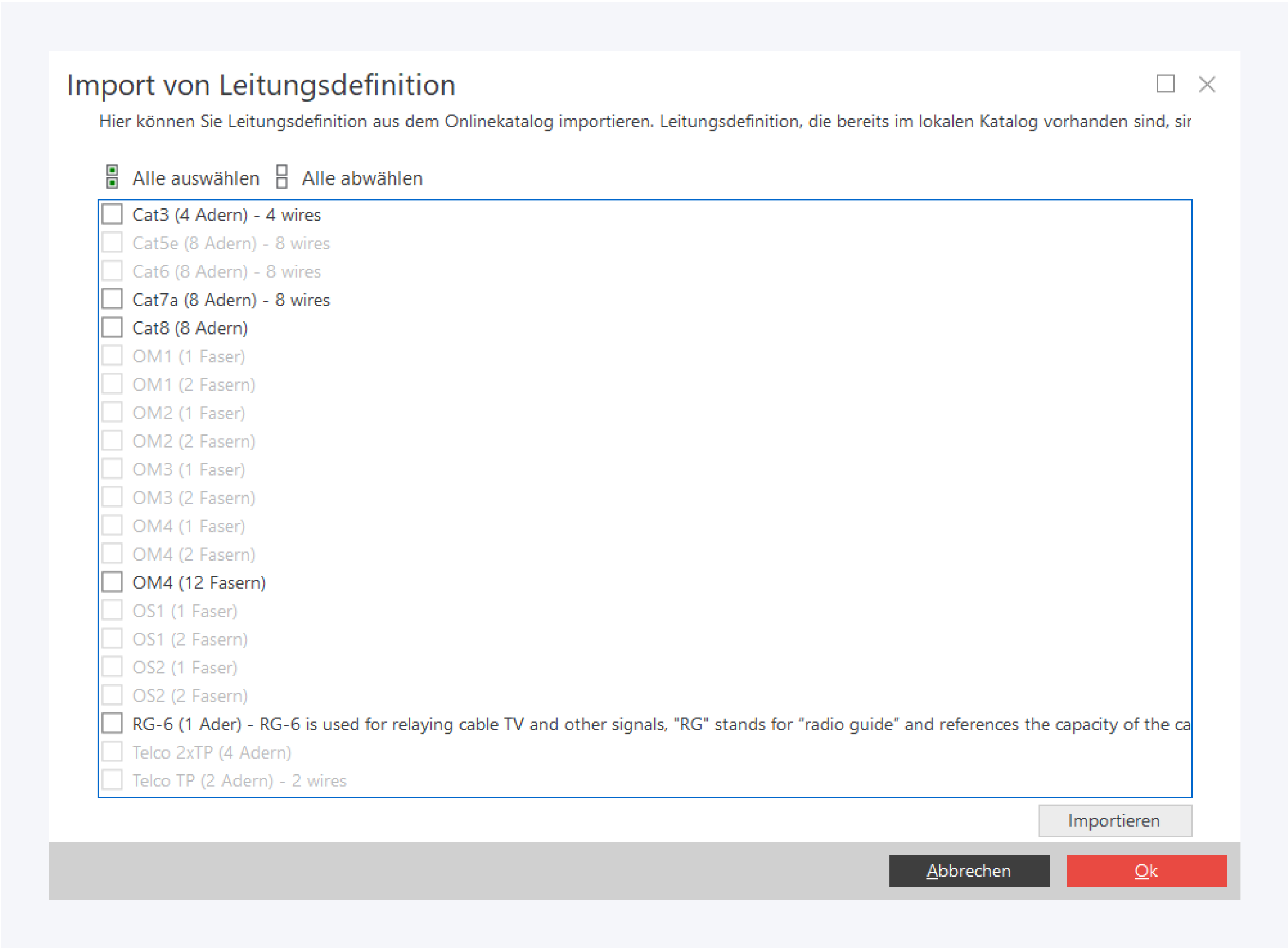Click the Alle auswählen icon
This screenshot has width=1288, height=948.
112,177
